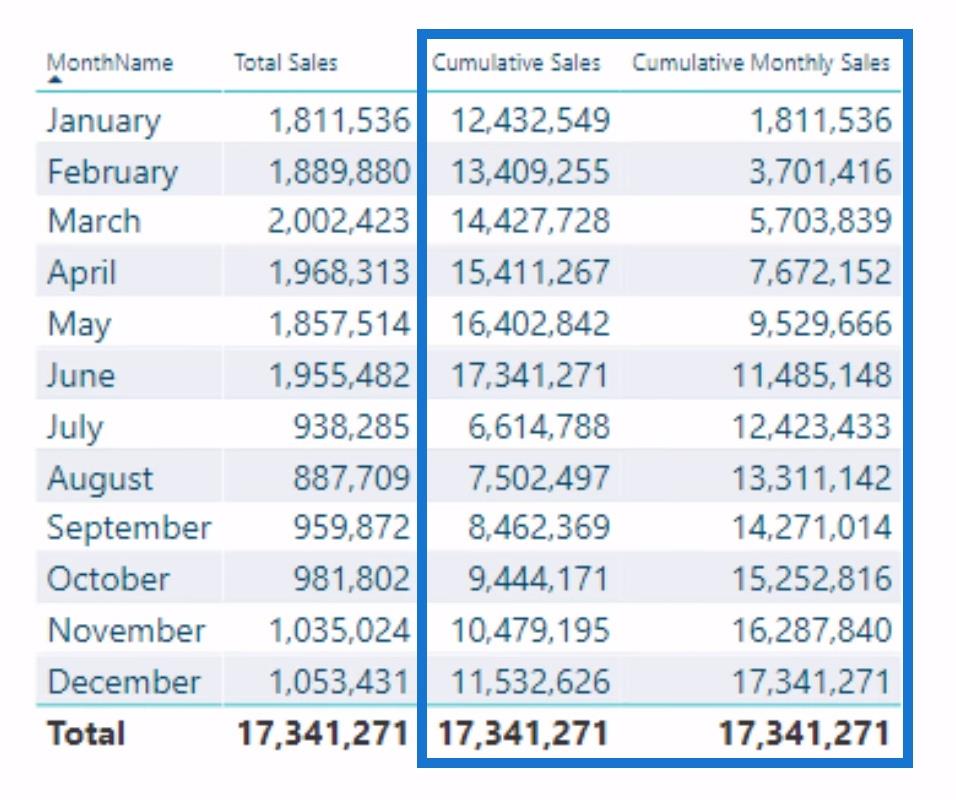The image size is (956, 800).
Task: Click the September Cumulative Monthly value 14,271,014
Action: pyautogui.click(x=812, y=527)
